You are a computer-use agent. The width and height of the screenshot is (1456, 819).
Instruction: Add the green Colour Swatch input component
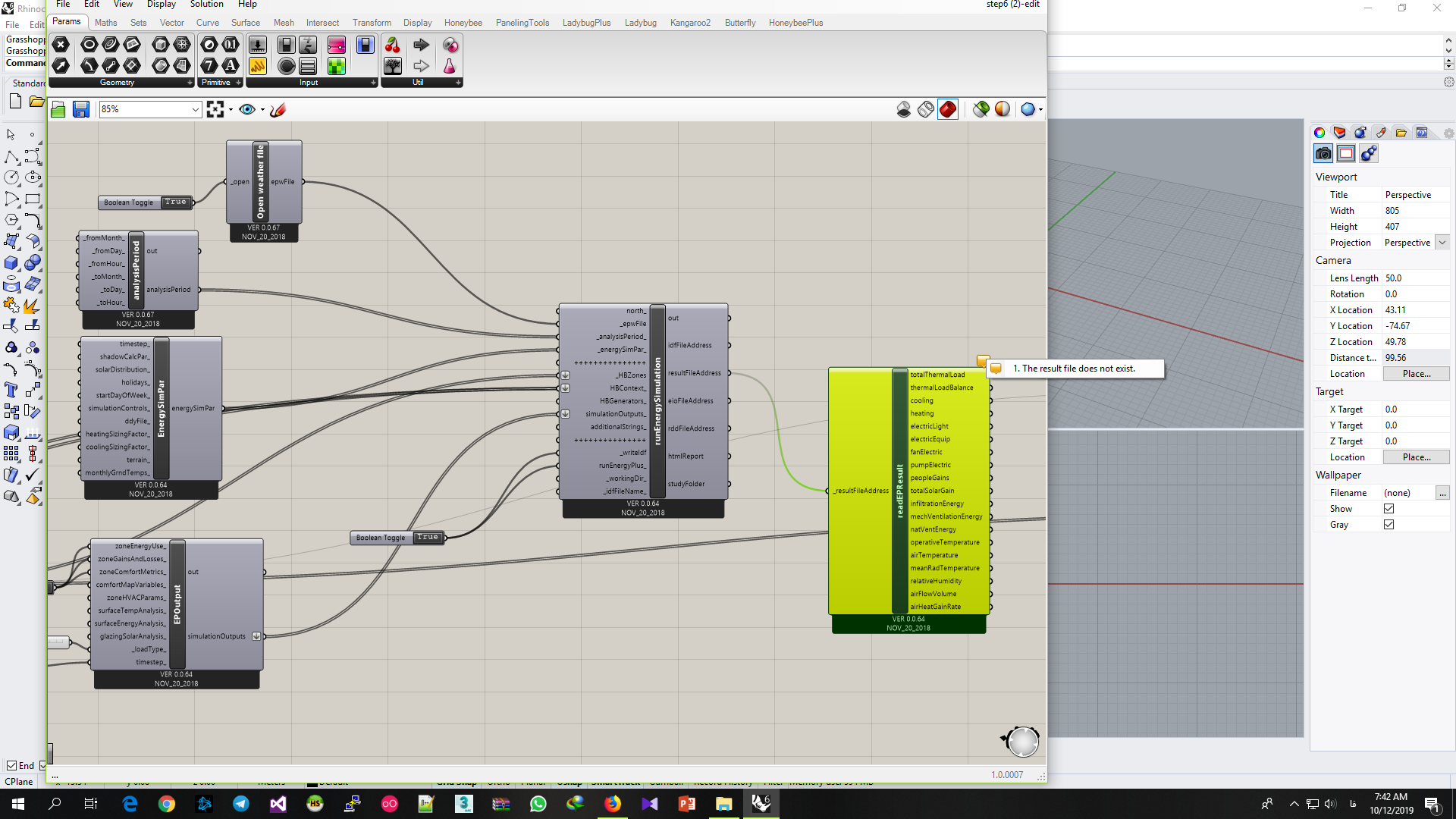[x=337, y=66]
